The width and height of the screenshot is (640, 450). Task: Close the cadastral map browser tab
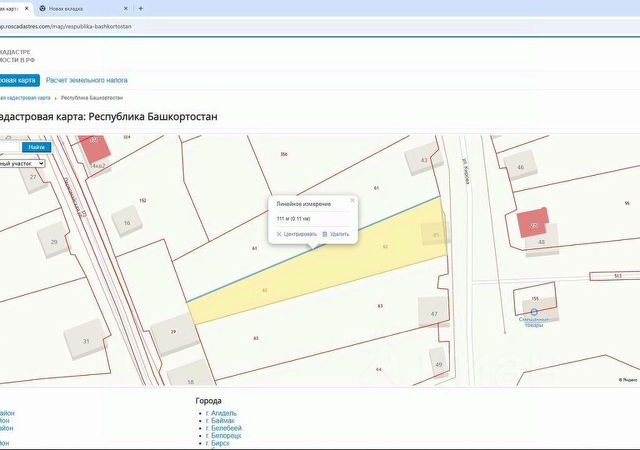pyautogui.click(x=27, y=8)
